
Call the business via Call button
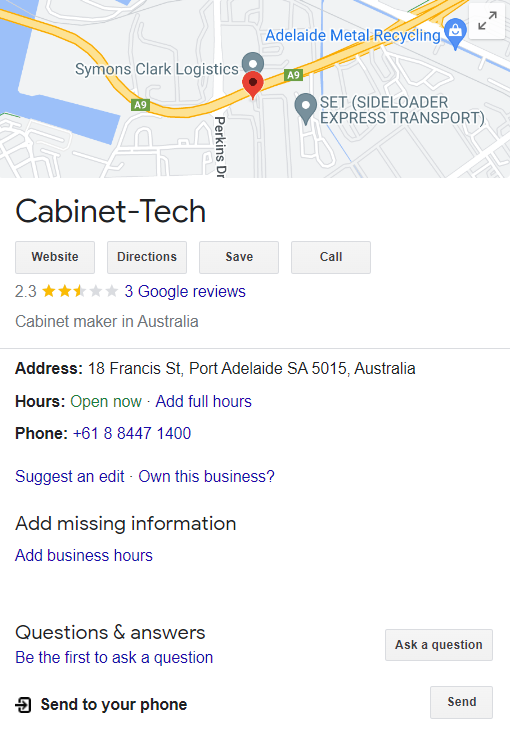(330, 257)
